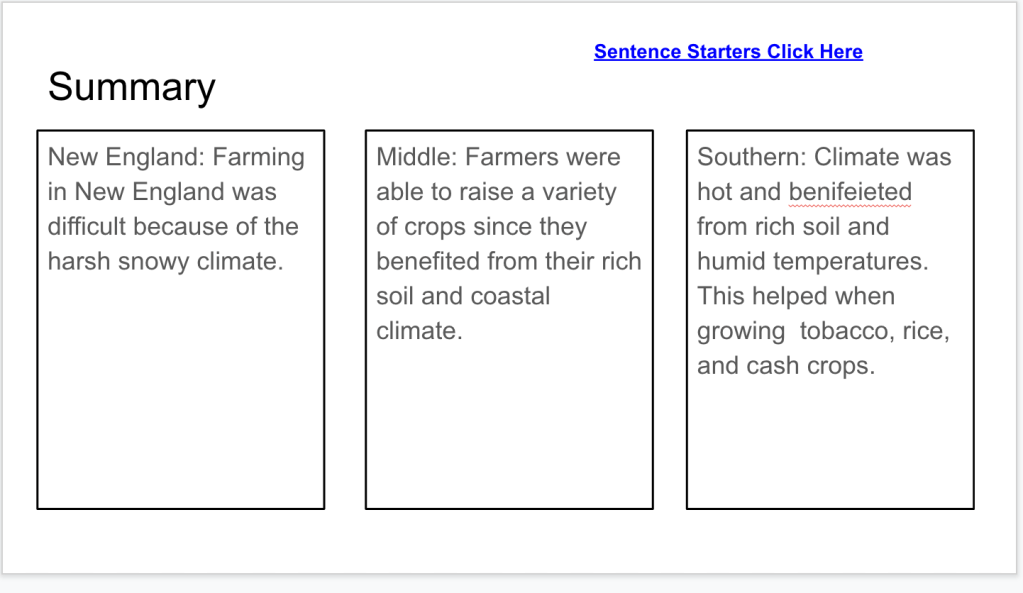
Task: Open the Sentence Starters Click Here link
Action: coord(728,52)
